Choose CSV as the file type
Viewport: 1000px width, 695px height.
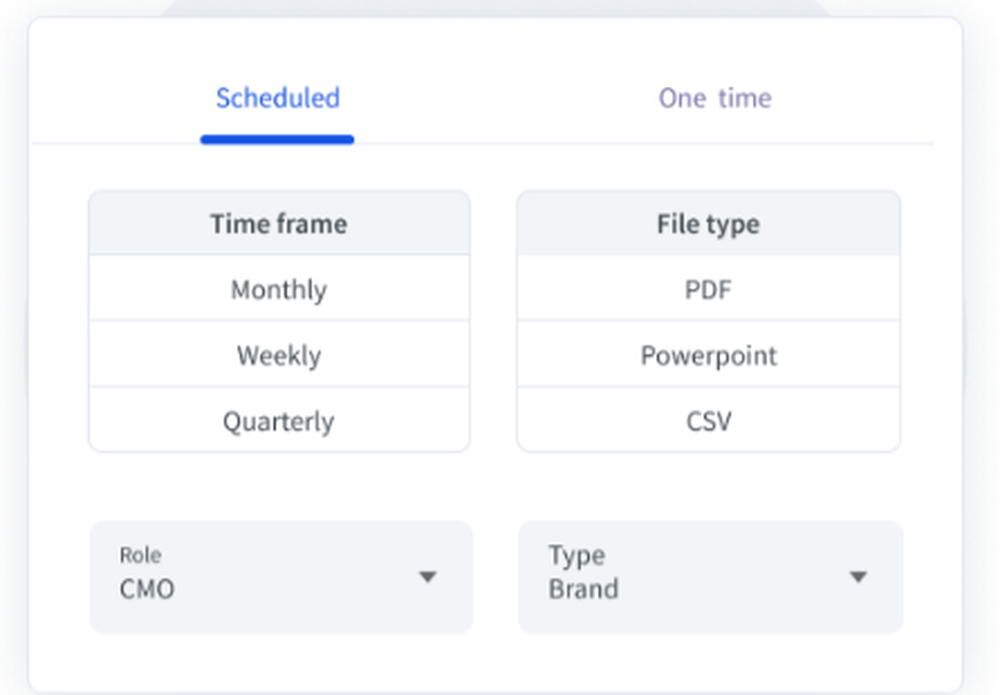click(x=709, y=421)
